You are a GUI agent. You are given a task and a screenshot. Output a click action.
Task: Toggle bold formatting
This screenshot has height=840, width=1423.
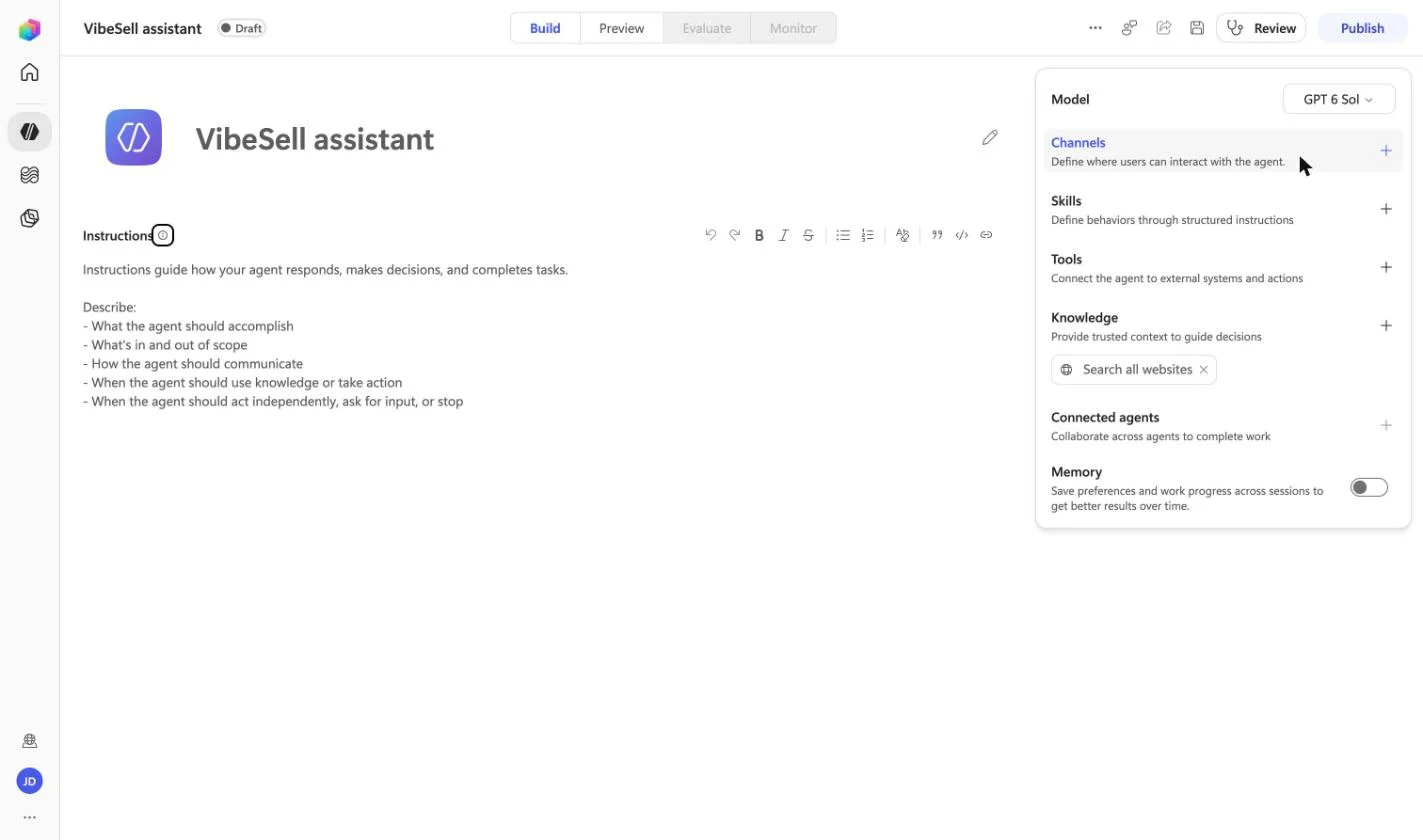pos(759,235)
